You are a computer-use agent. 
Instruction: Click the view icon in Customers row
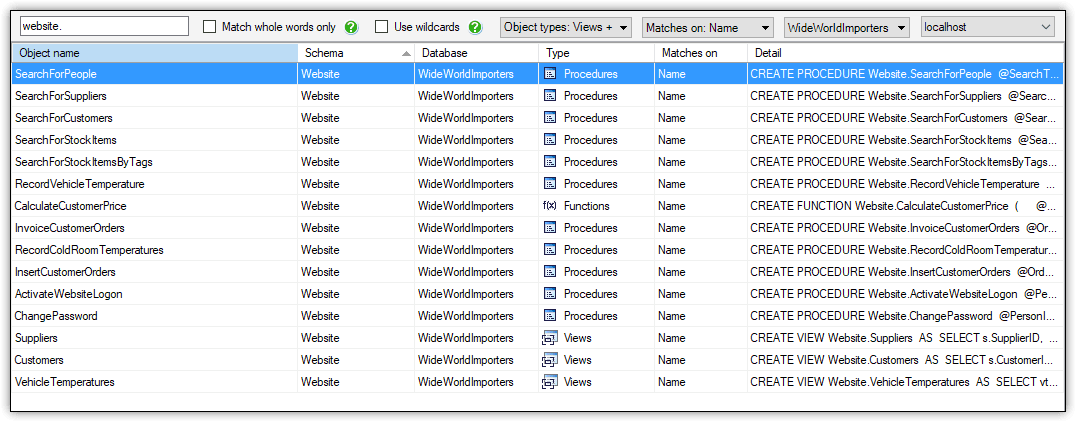[x=550, y=360]
